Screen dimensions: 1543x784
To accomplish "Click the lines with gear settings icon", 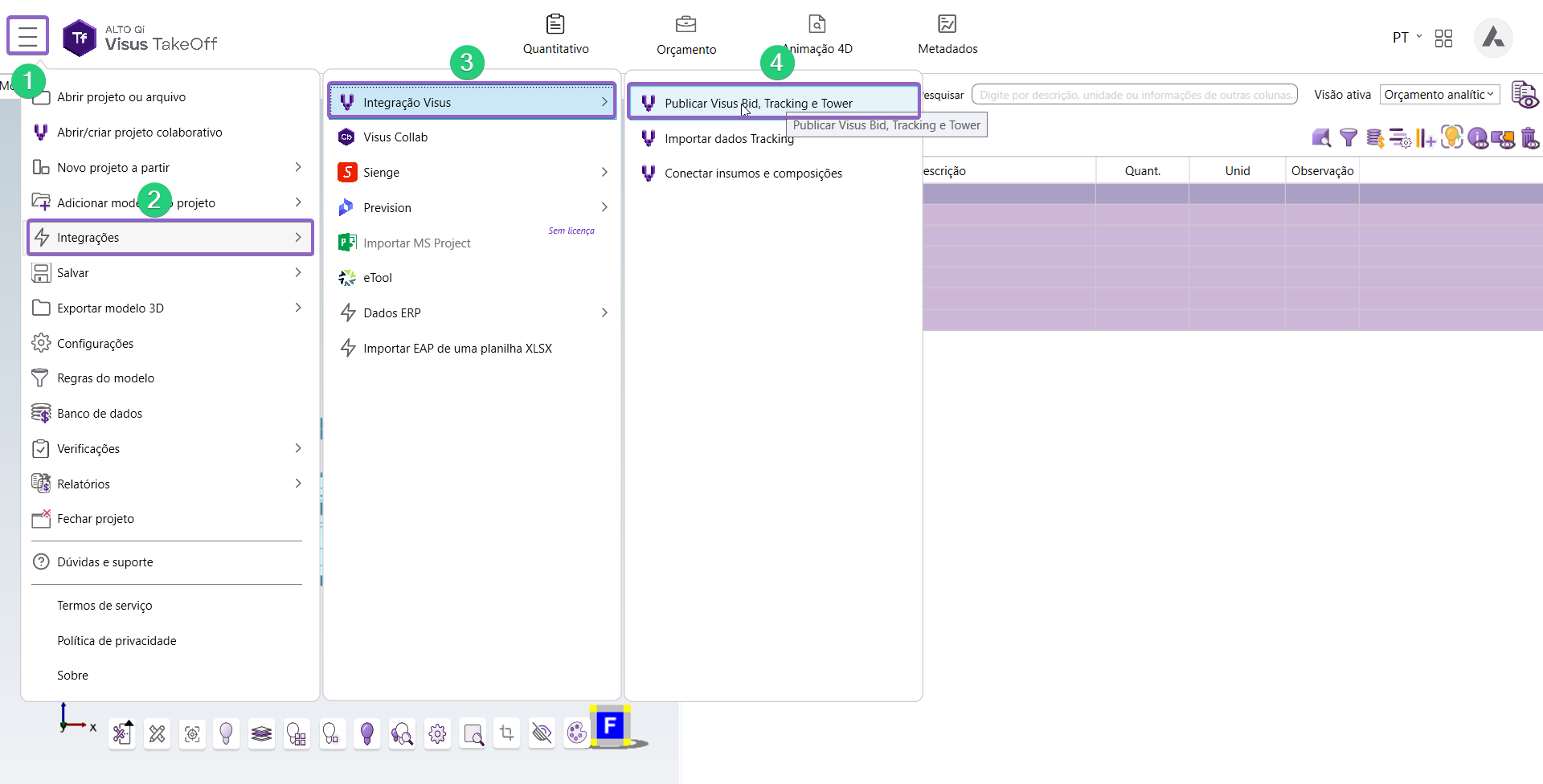I will 1400,138.
